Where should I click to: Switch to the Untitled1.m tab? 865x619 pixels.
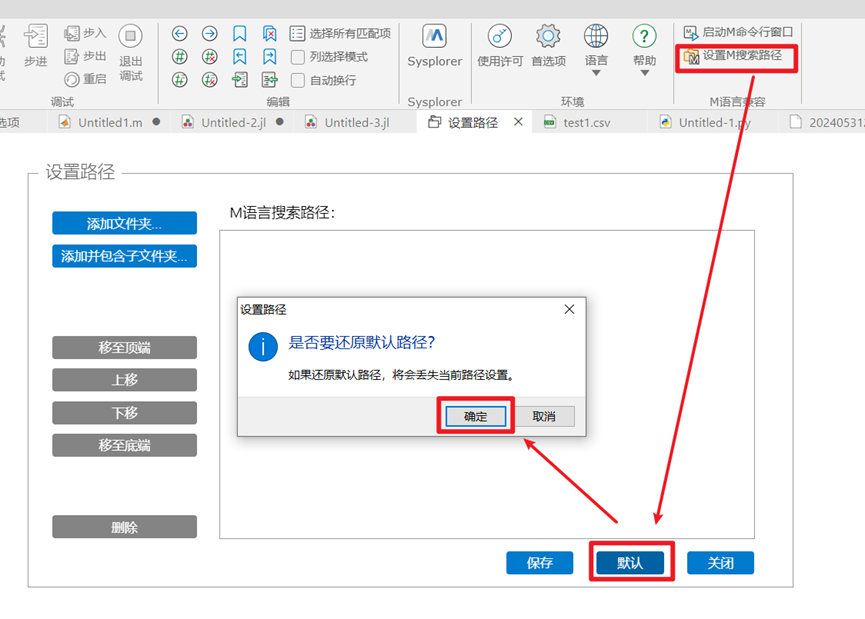109,122
